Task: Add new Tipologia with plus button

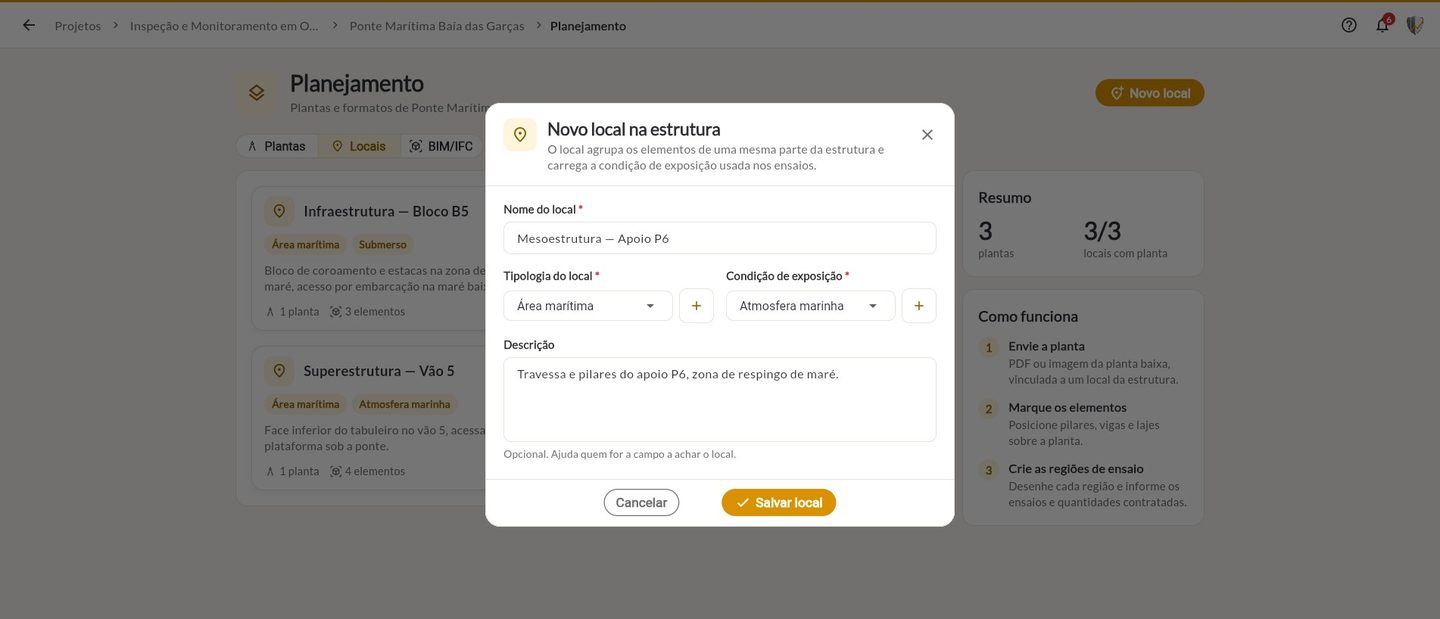Action: 696,306
